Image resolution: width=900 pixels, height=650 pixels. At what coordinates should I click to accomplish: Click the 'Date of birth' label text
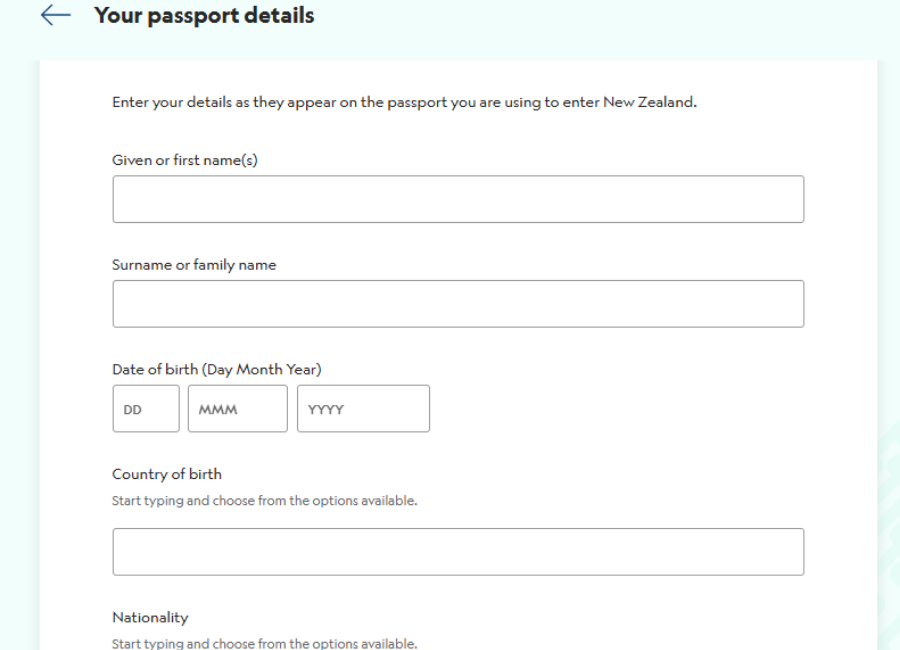[x=156, y=369]
